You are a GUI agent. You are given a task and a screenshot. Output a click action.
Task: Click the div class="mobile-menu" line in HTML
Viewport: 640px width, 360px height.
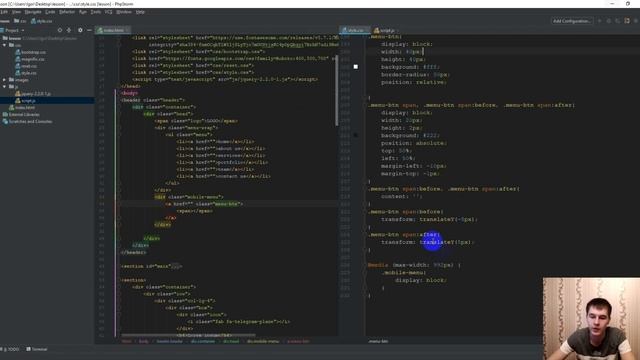click(x=189, y=197)
